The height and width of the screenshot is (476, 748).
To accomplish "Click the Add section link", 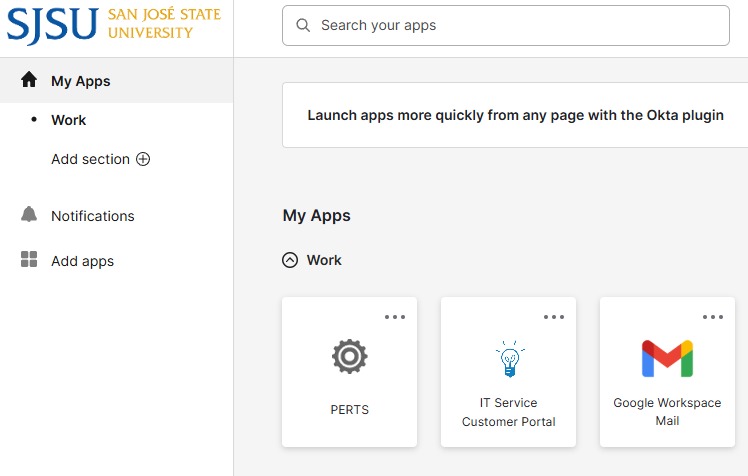I will tap(90, 159).
